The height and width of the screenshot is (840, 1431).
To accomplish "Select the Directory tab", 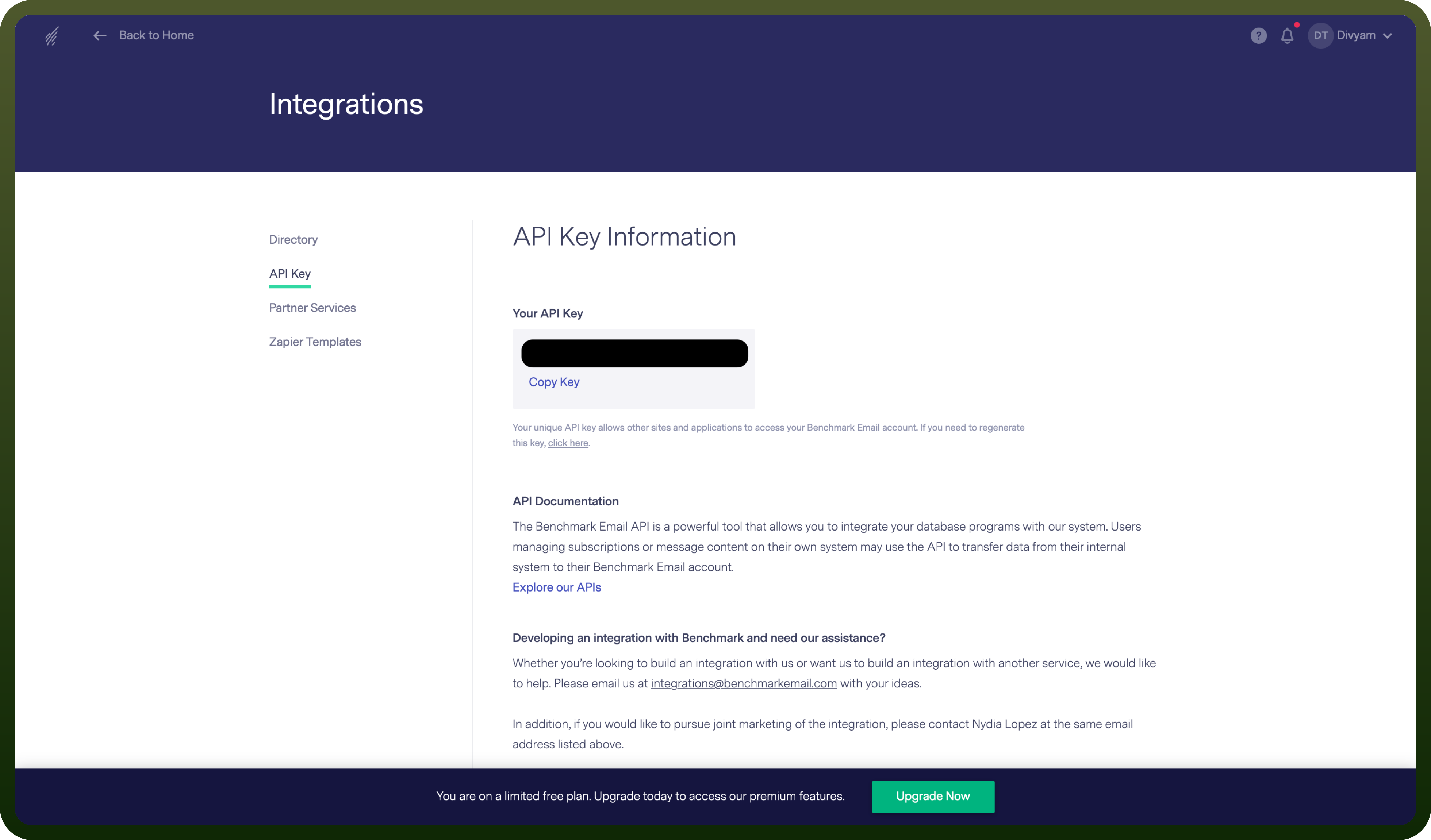I will pos(293,239).
